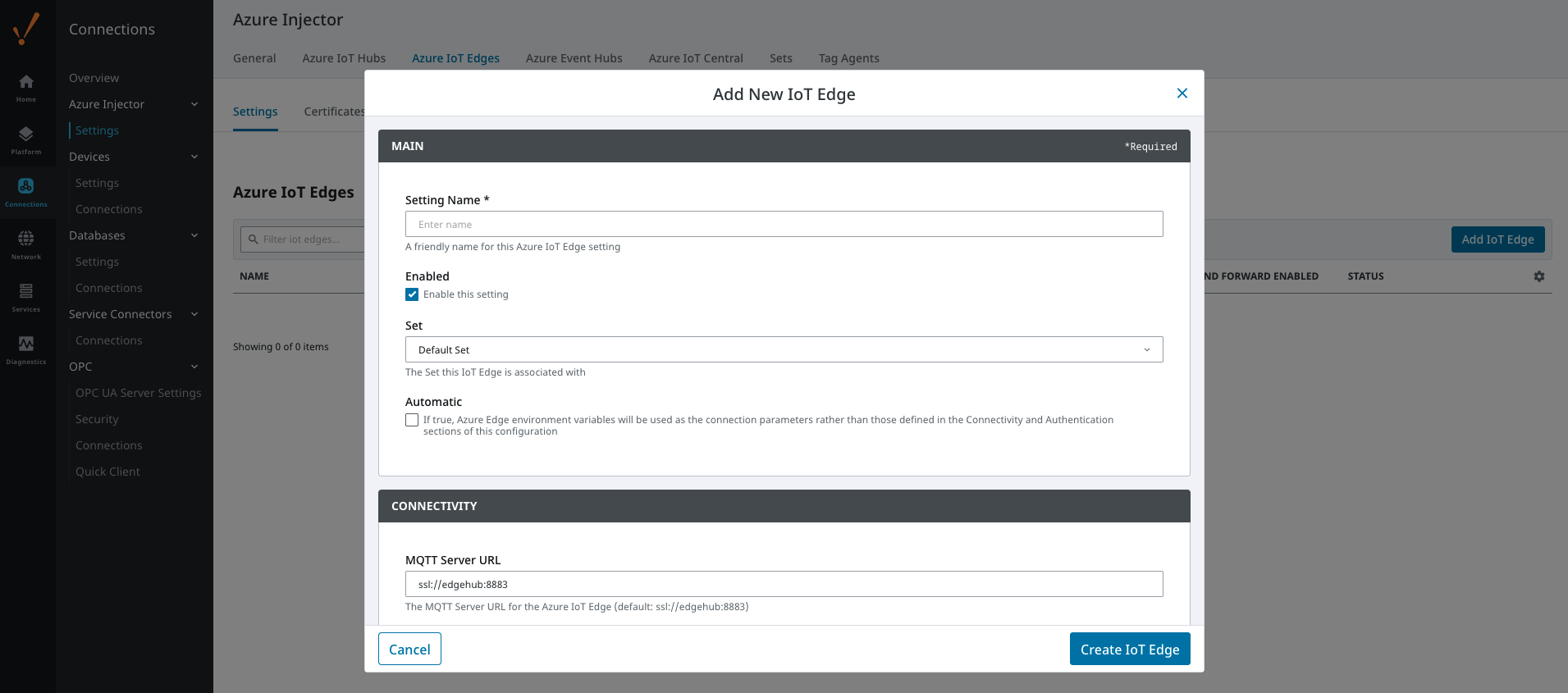This screenshot has width=1568, height=693.
Task: Collapse the Service Connectors section
Action: [194, 314]
